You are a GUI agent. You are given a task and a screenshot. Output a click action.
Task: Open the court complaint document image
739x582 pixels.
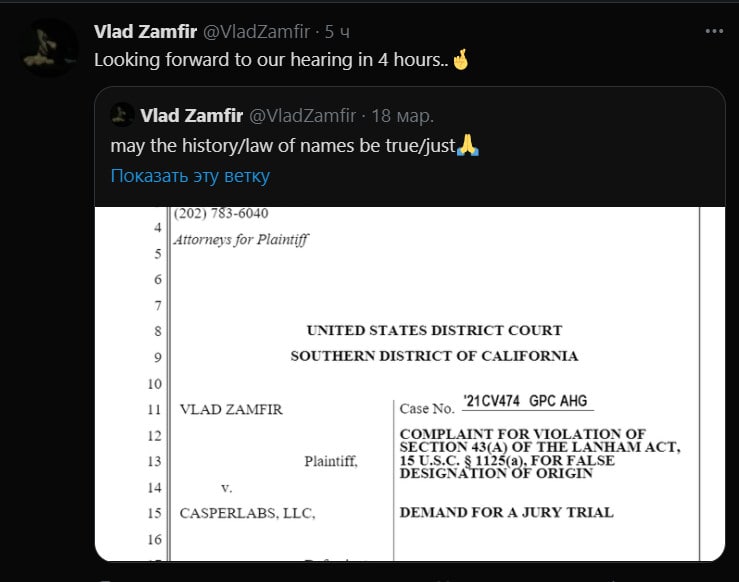[410, 384]
